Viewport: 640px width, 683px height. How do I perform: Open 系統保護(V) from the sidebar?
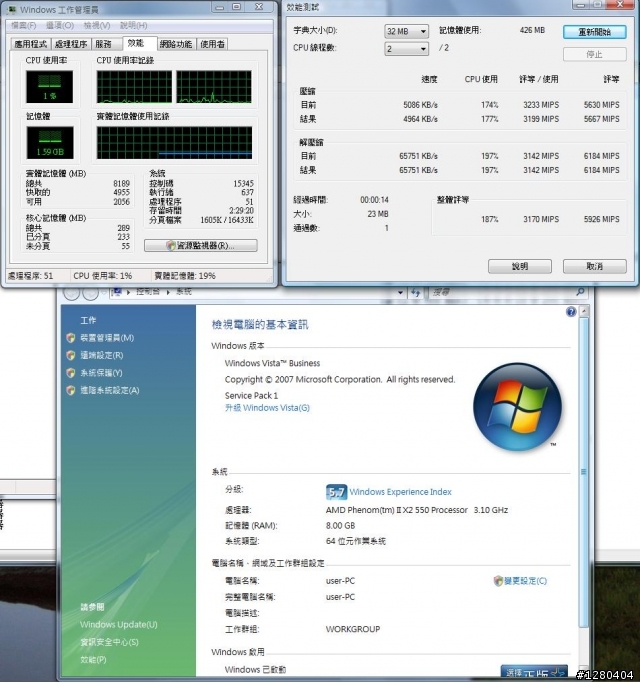101,373
